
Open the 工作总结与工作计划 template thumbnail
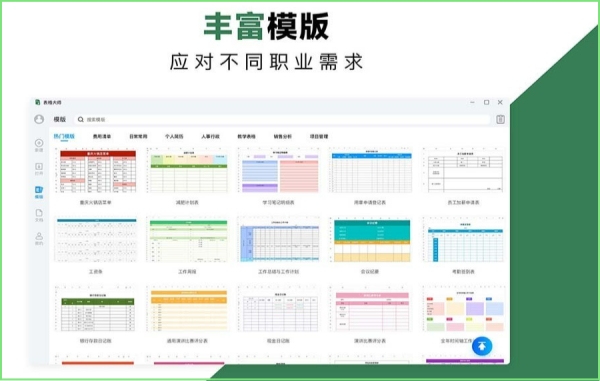point(279,239)
